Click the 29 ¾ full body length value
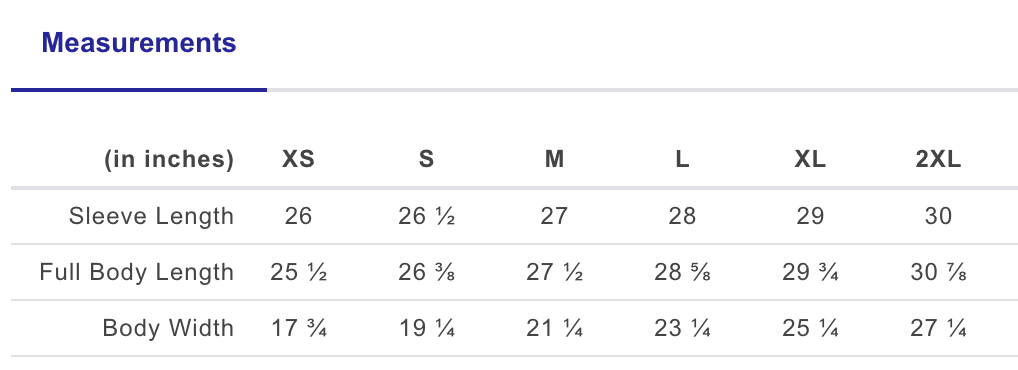 tap(810, 272)
